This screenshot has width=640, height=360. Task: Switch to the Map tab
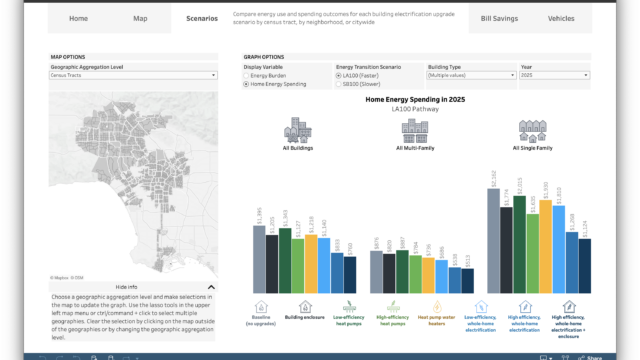pyautogui.click(x=140, y=18)
